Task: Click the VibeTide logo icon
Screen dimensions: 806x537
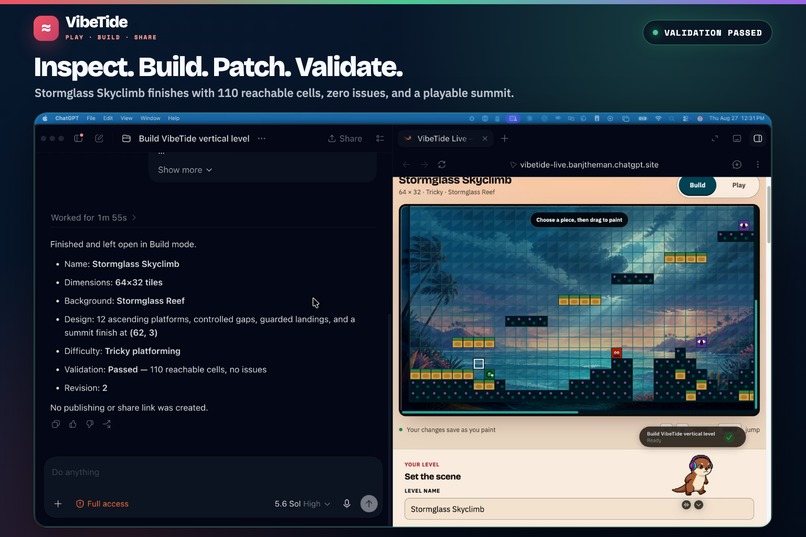Action: pyautogui.click(x=46, y=28)
